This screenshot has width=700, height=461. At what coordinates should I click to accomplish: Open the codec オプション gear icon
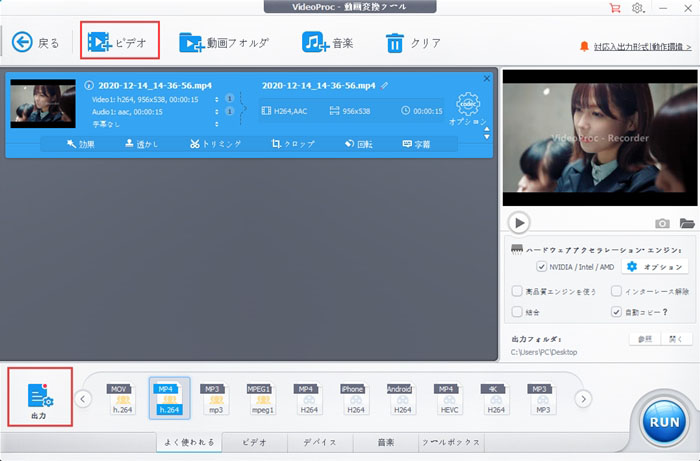[468, 105]
